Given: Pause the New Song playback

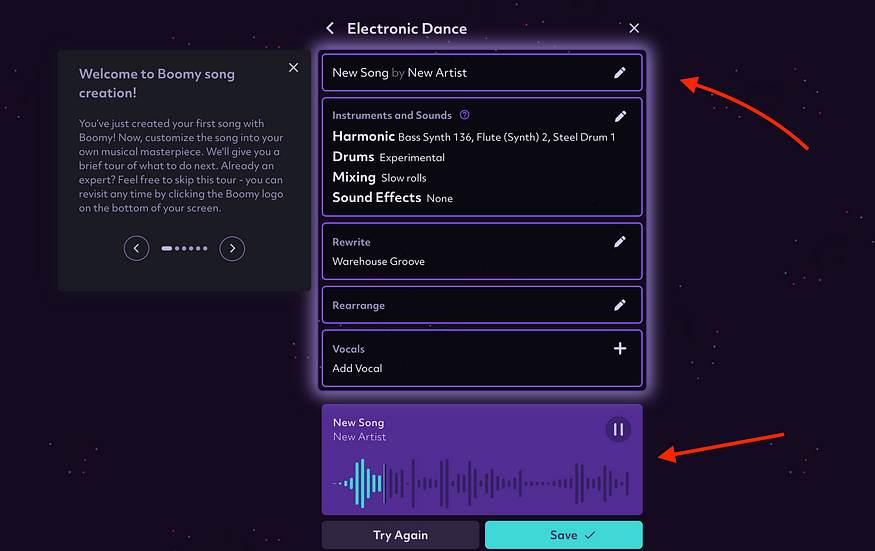Looking at the screenshot, I should click(618, 429).
